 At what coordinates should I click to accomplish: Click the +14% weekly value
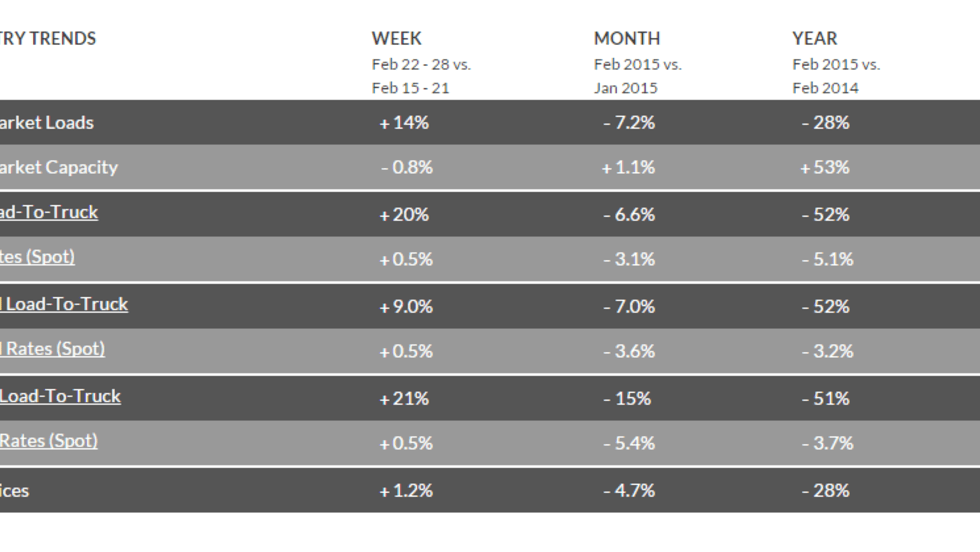(x=404, y=123)
